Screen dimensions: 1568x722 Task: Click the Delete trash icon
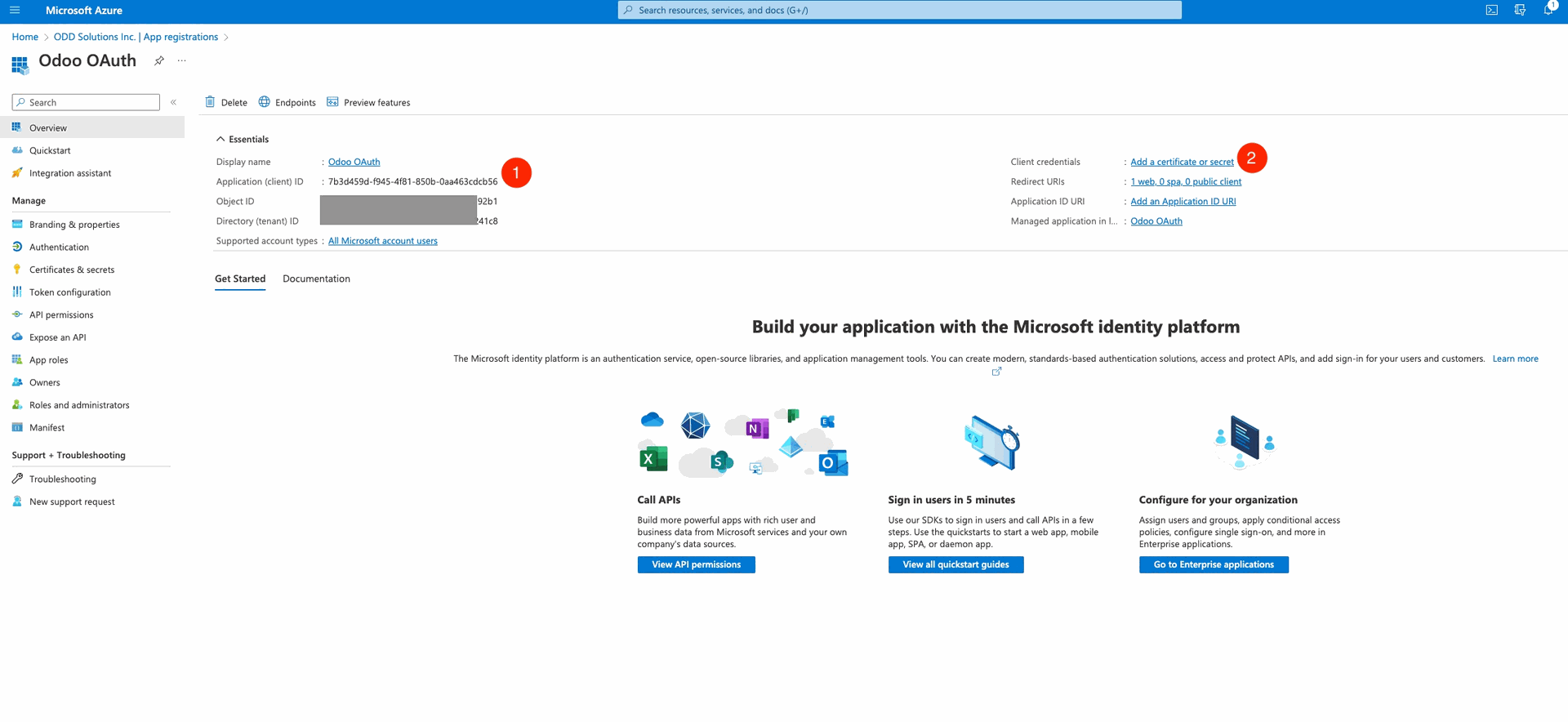(x=210, y=102)
